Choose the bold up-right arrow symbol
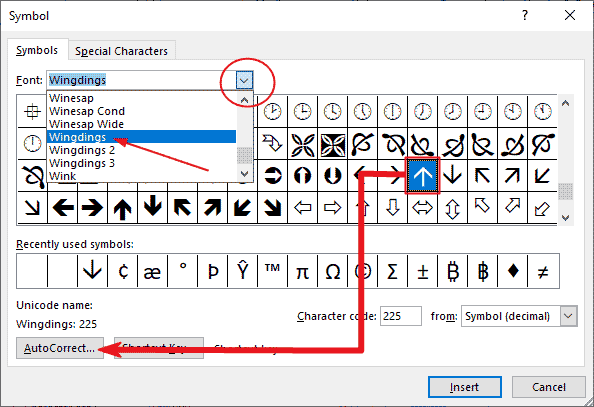This screenshot has width=594, height=407. click(x=212, y=207)
